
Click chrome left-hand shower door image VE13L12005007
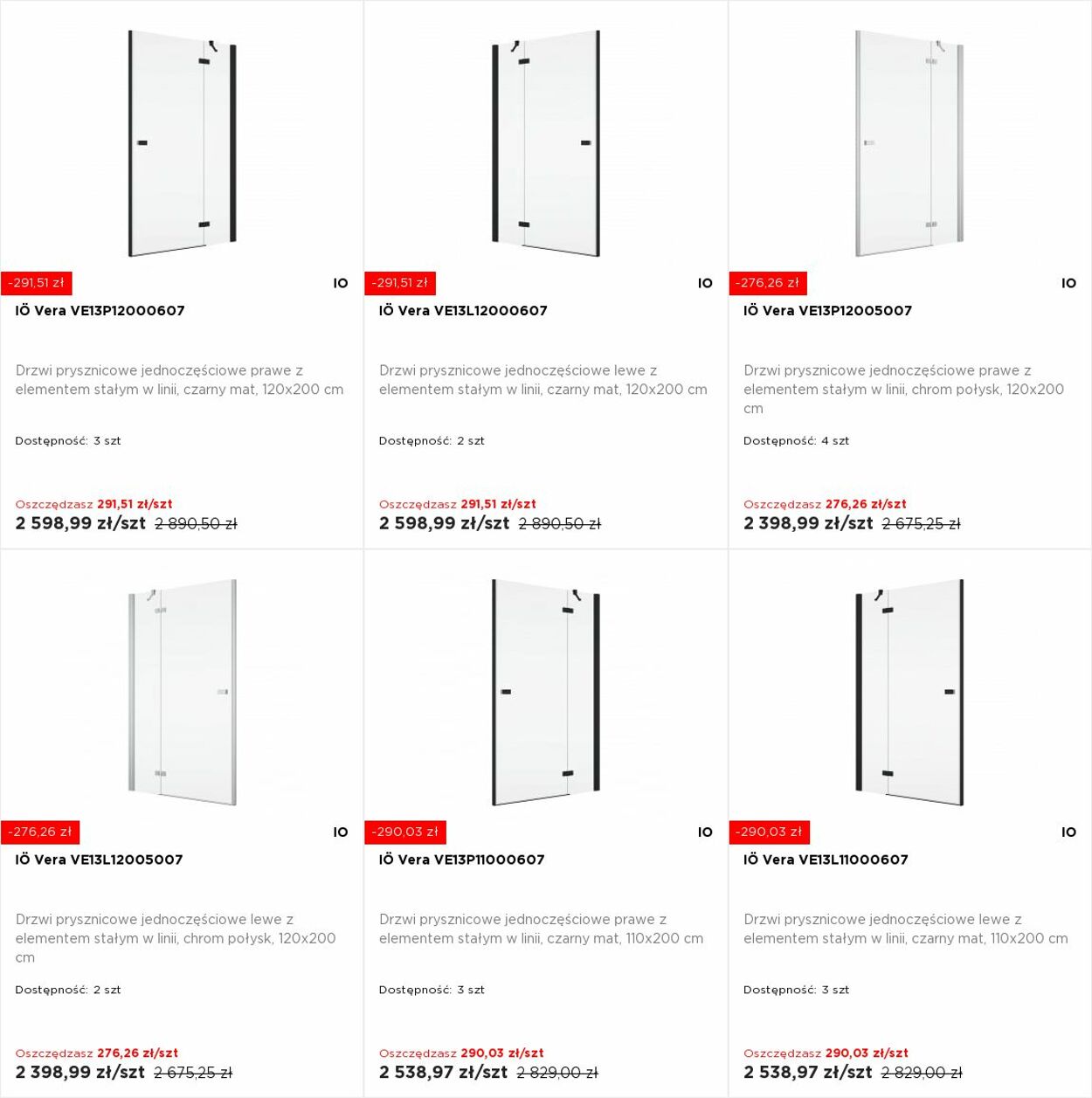[x=182, y=692]
